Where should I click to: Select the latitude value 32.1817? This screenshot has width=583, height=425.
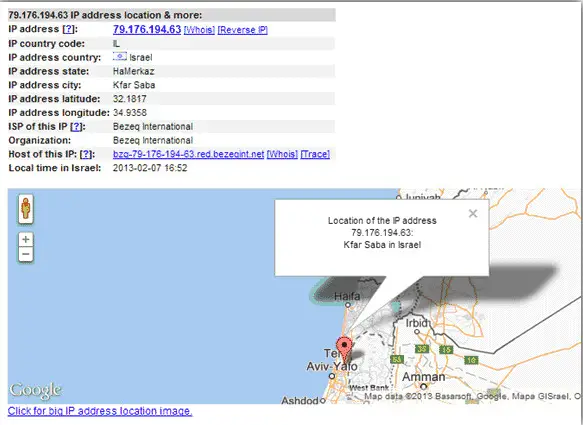click(x=129, y=99)
